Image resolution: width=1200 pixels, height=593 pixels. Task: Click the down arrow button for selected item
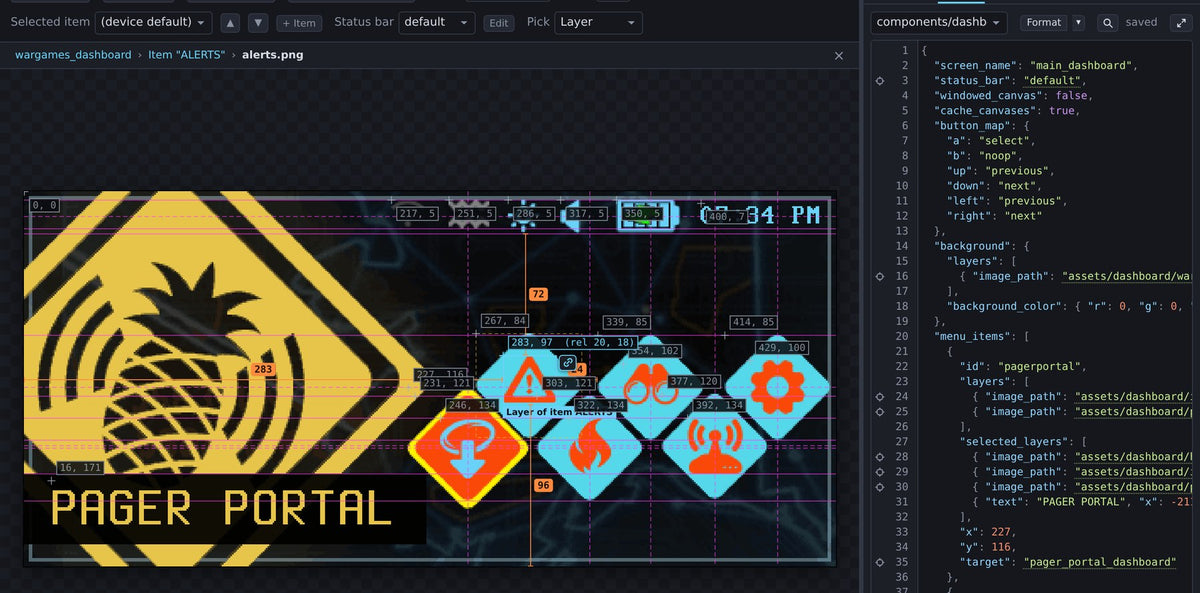258,22
